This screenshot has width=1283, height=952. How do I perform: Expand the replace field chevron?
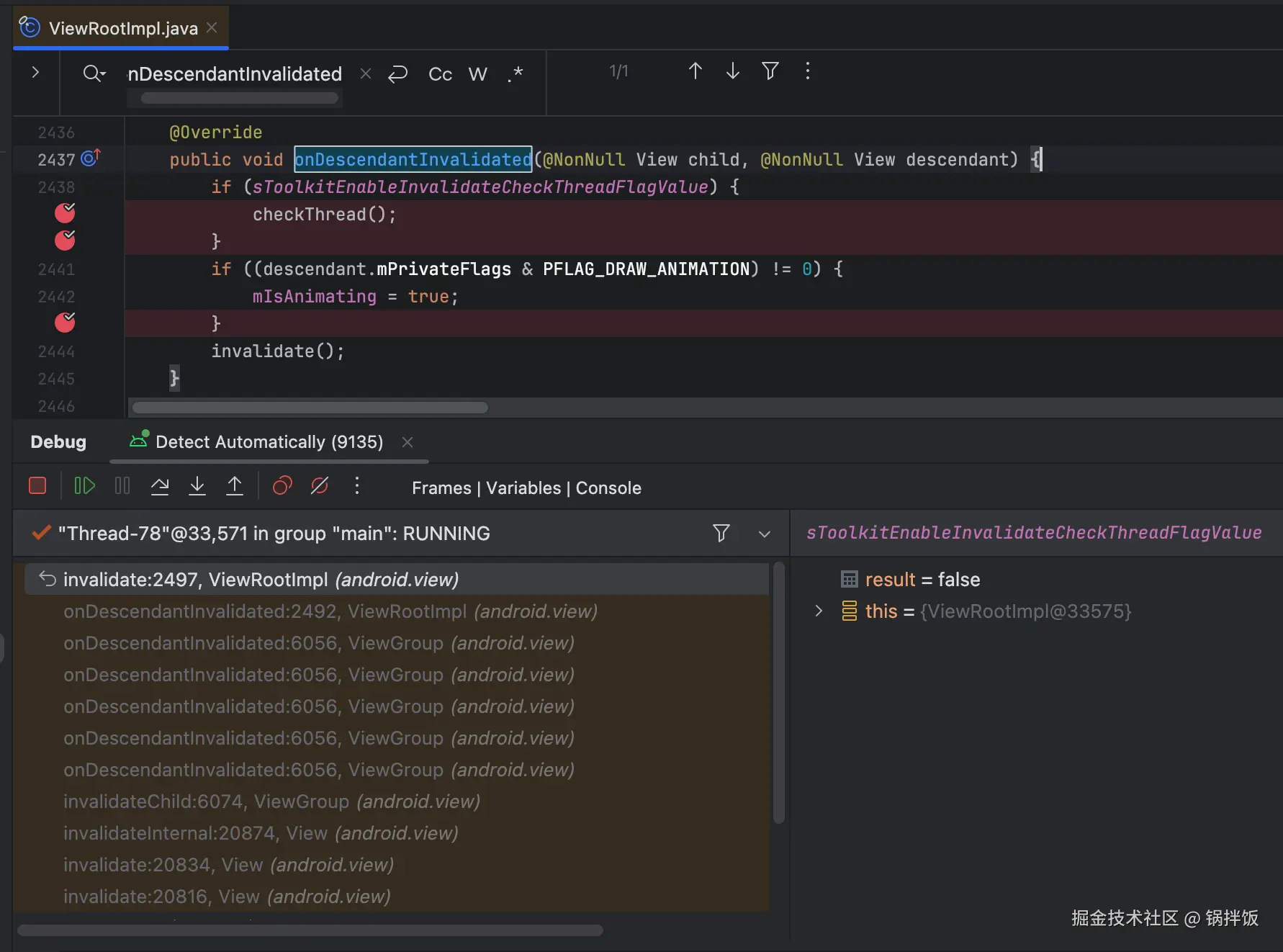(35, 72)
